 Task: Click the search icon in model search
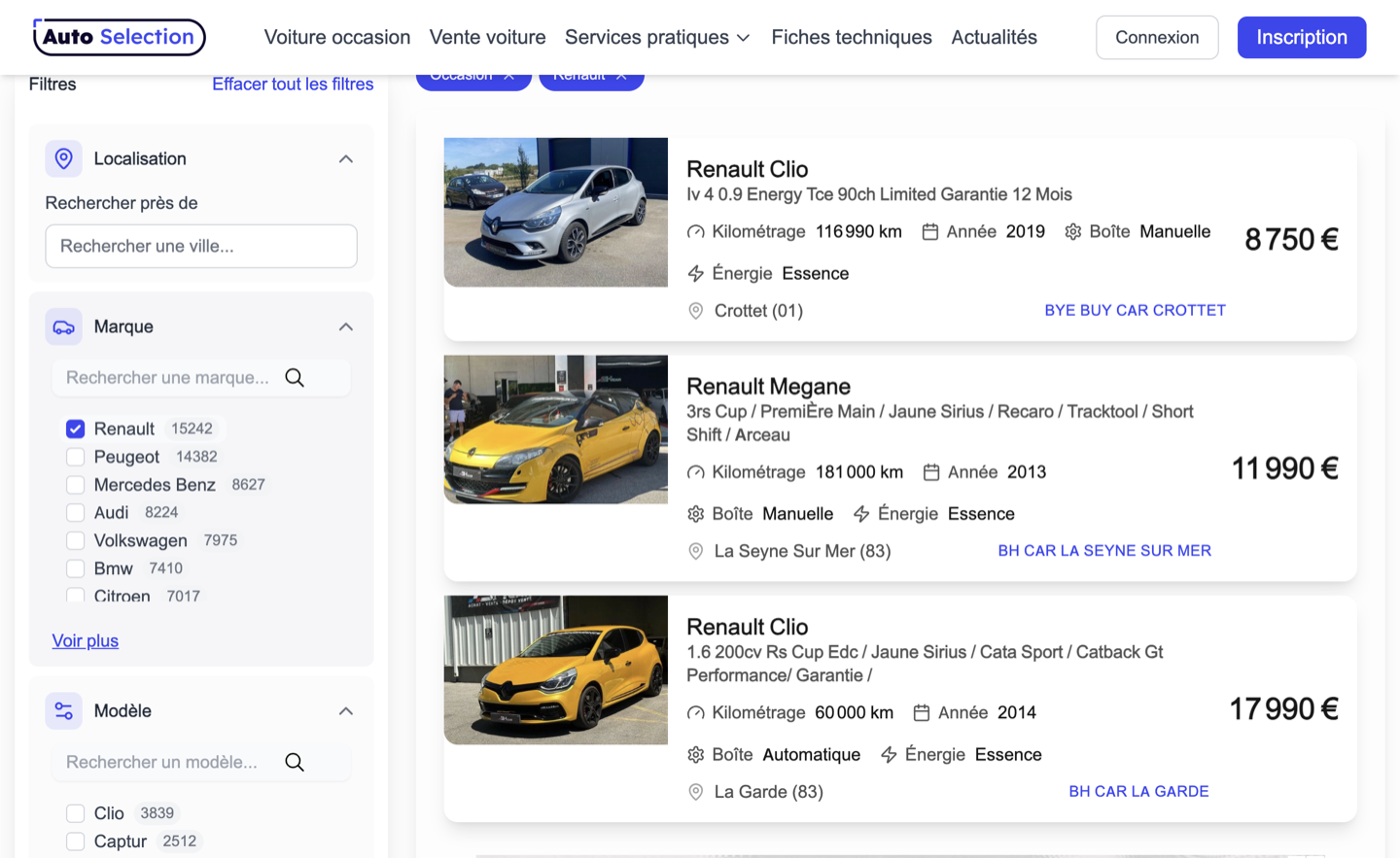(295, 763)
